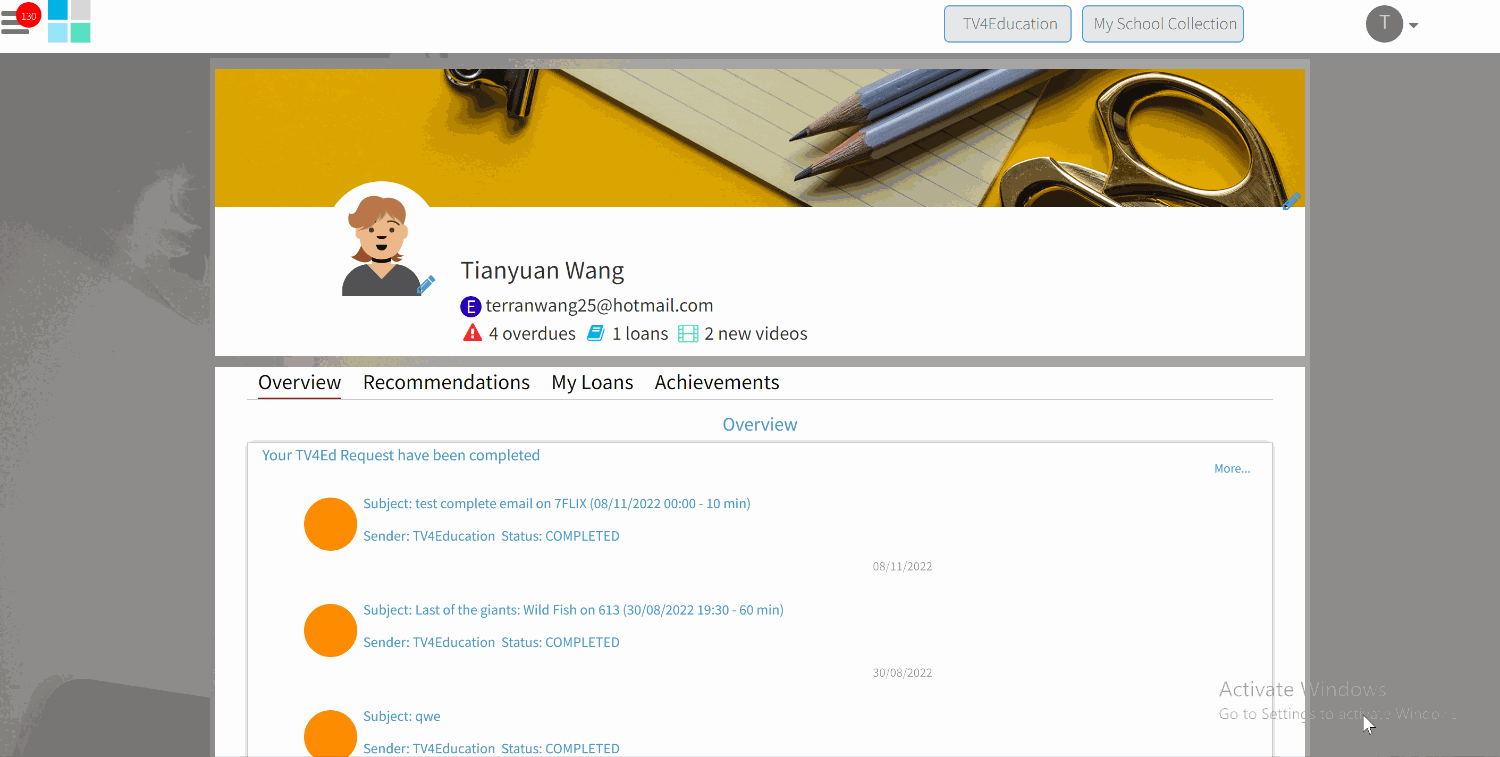
Task: Open the hamburger menu with notification badge
Action: click(20, 21)
